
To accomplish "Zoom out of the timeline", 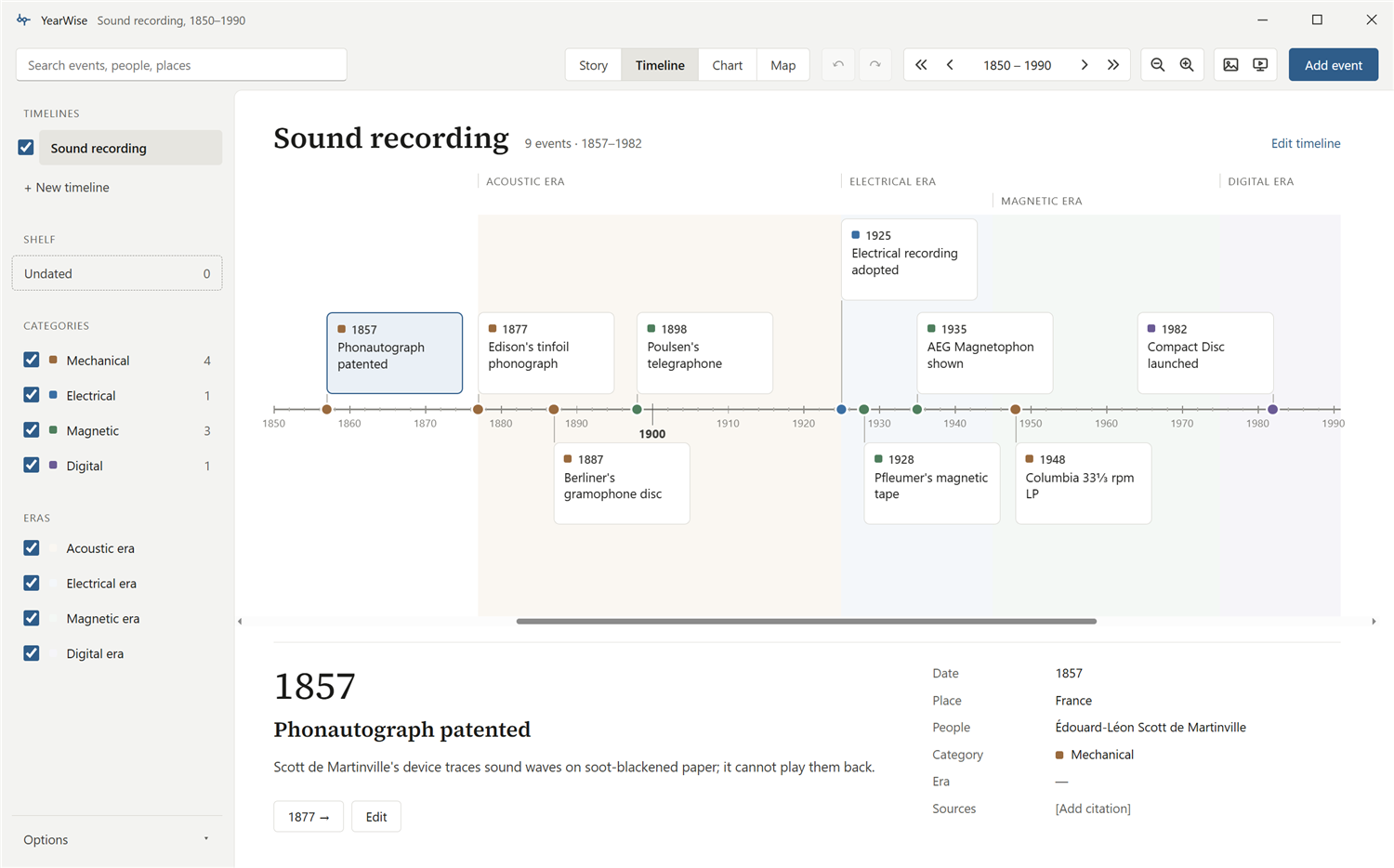I will (x=1158, y=65).
